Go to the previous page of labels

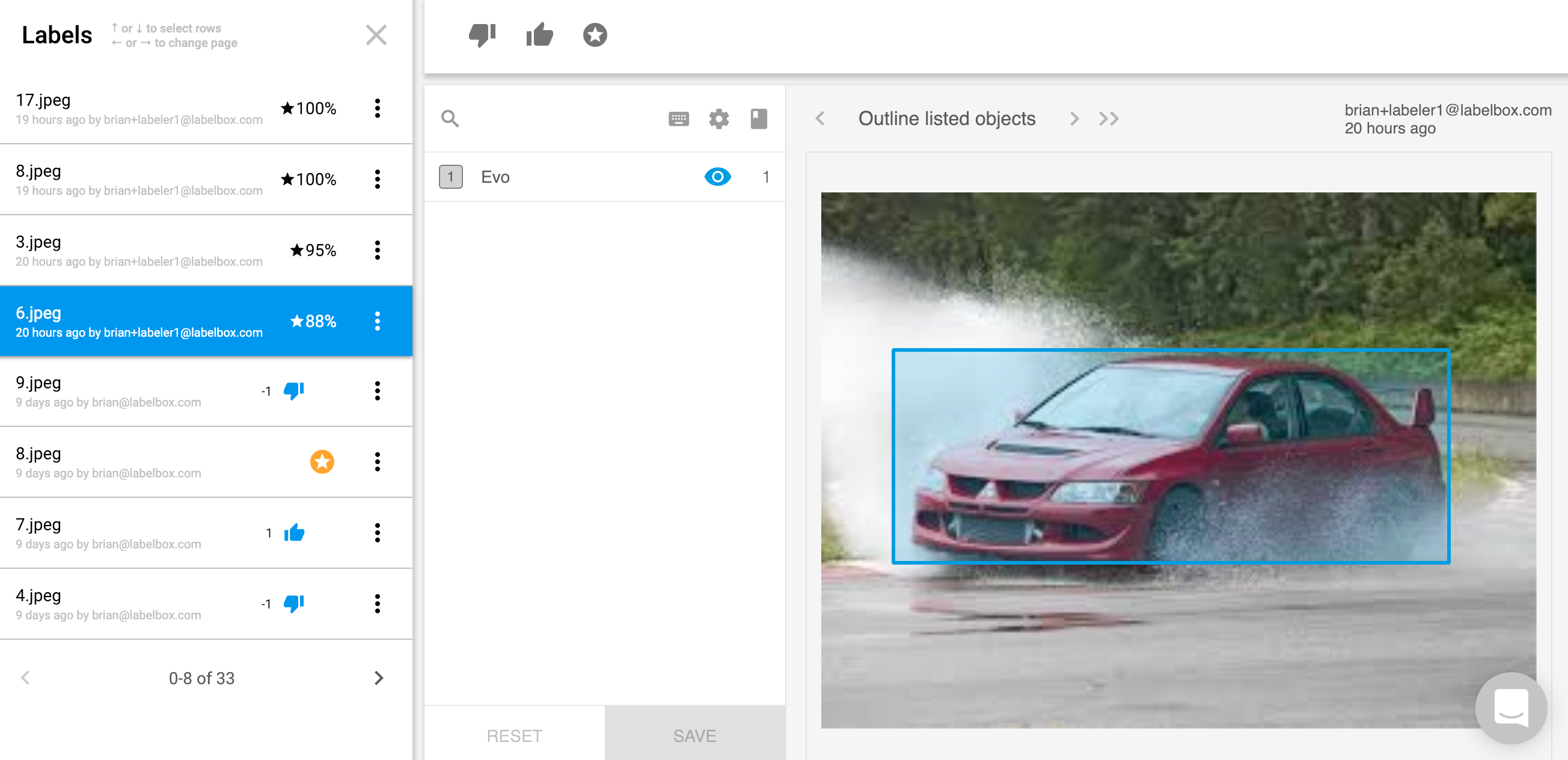coord(26,678)
